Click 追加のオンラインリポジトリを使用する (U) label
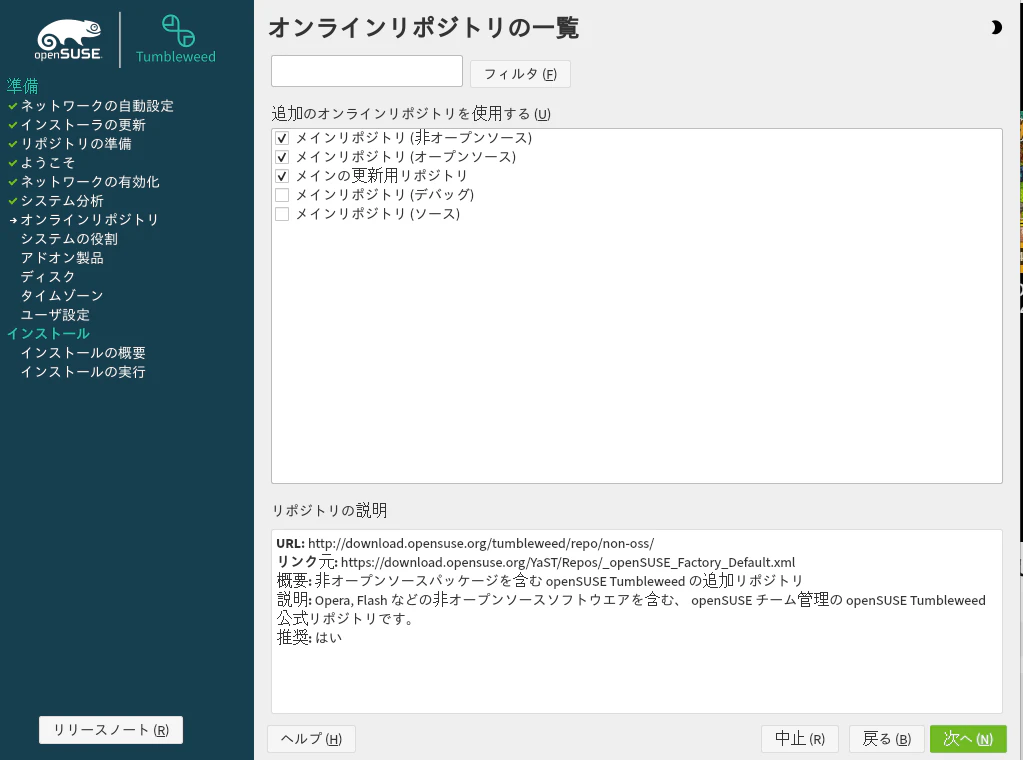 [411, 114]
